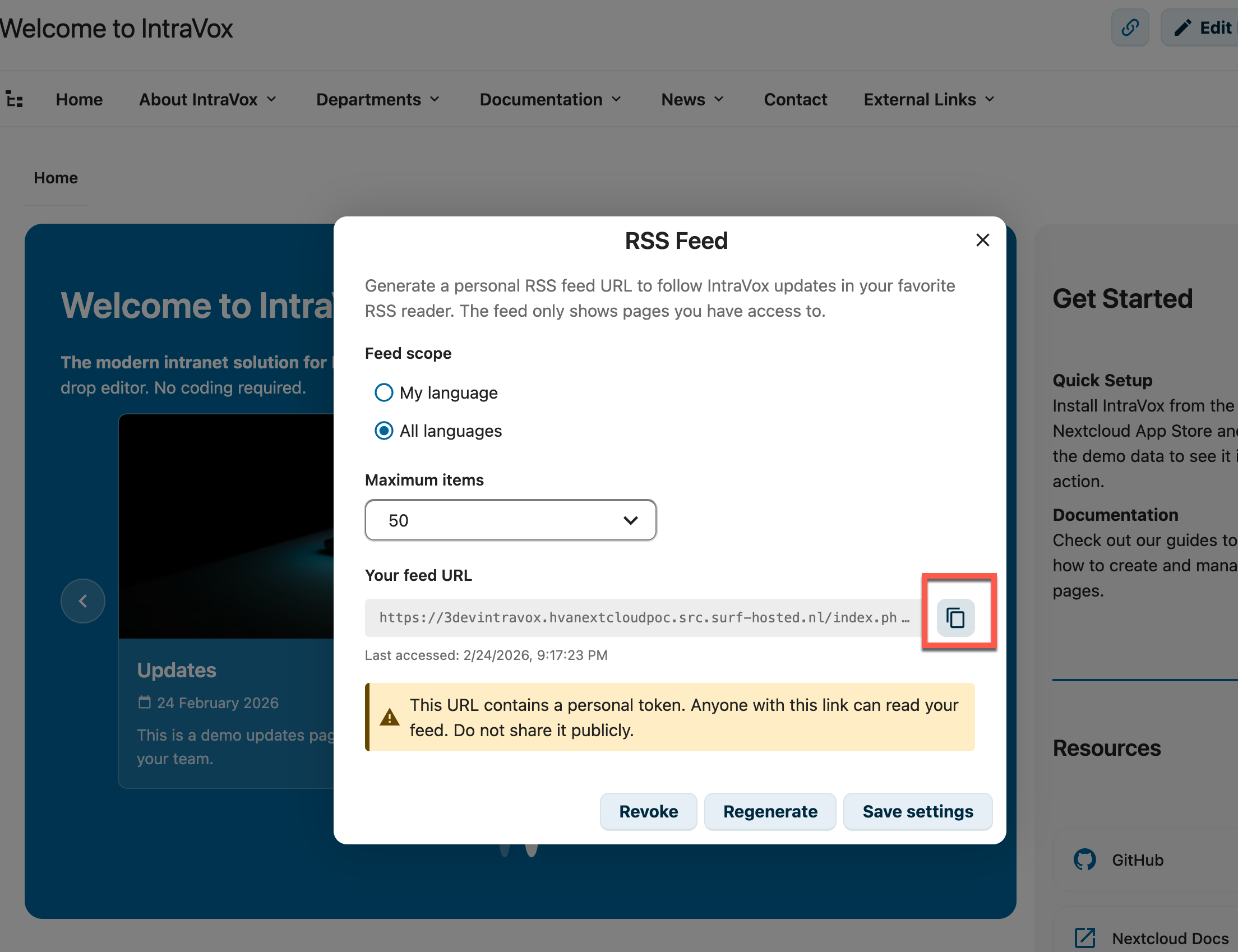Expand the About IntraVox menu

[x=208, y=99]
